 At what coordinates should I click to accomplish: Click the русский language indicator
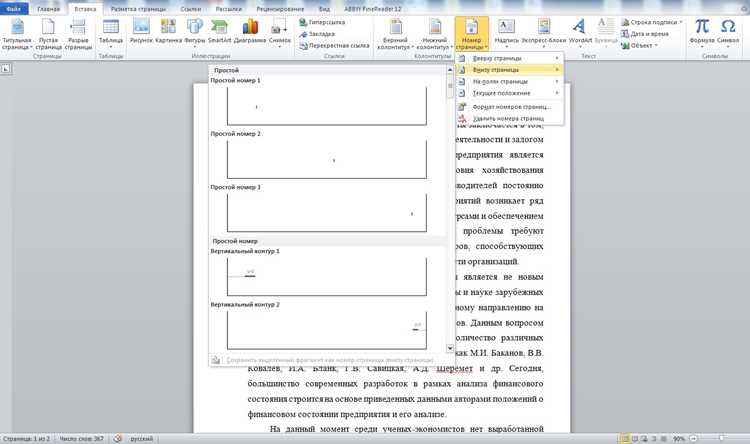coord(142,438)
